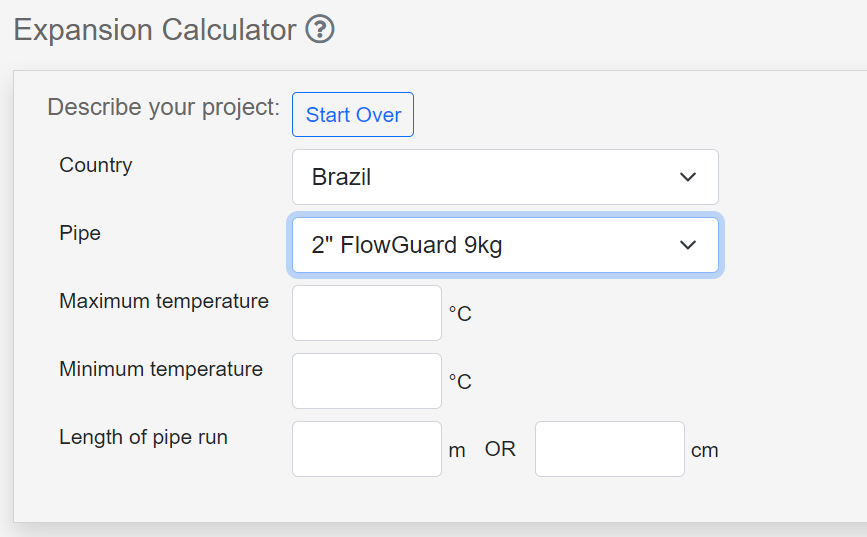This screenshot has width=867, height=537.
Task: Open the Country dropdown showing Brazil
Action: tap(504, 177)
